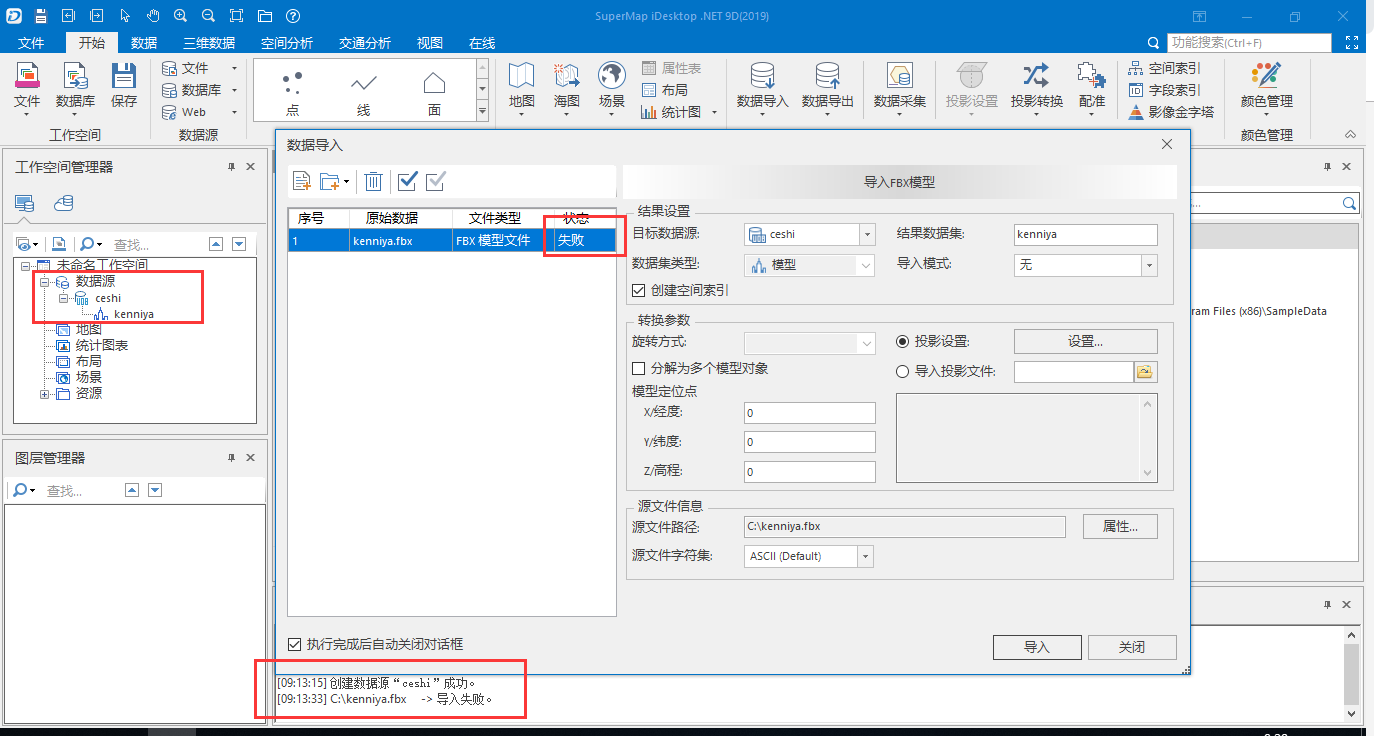Click the 保存 workspace save button

(x=124, y=86)
